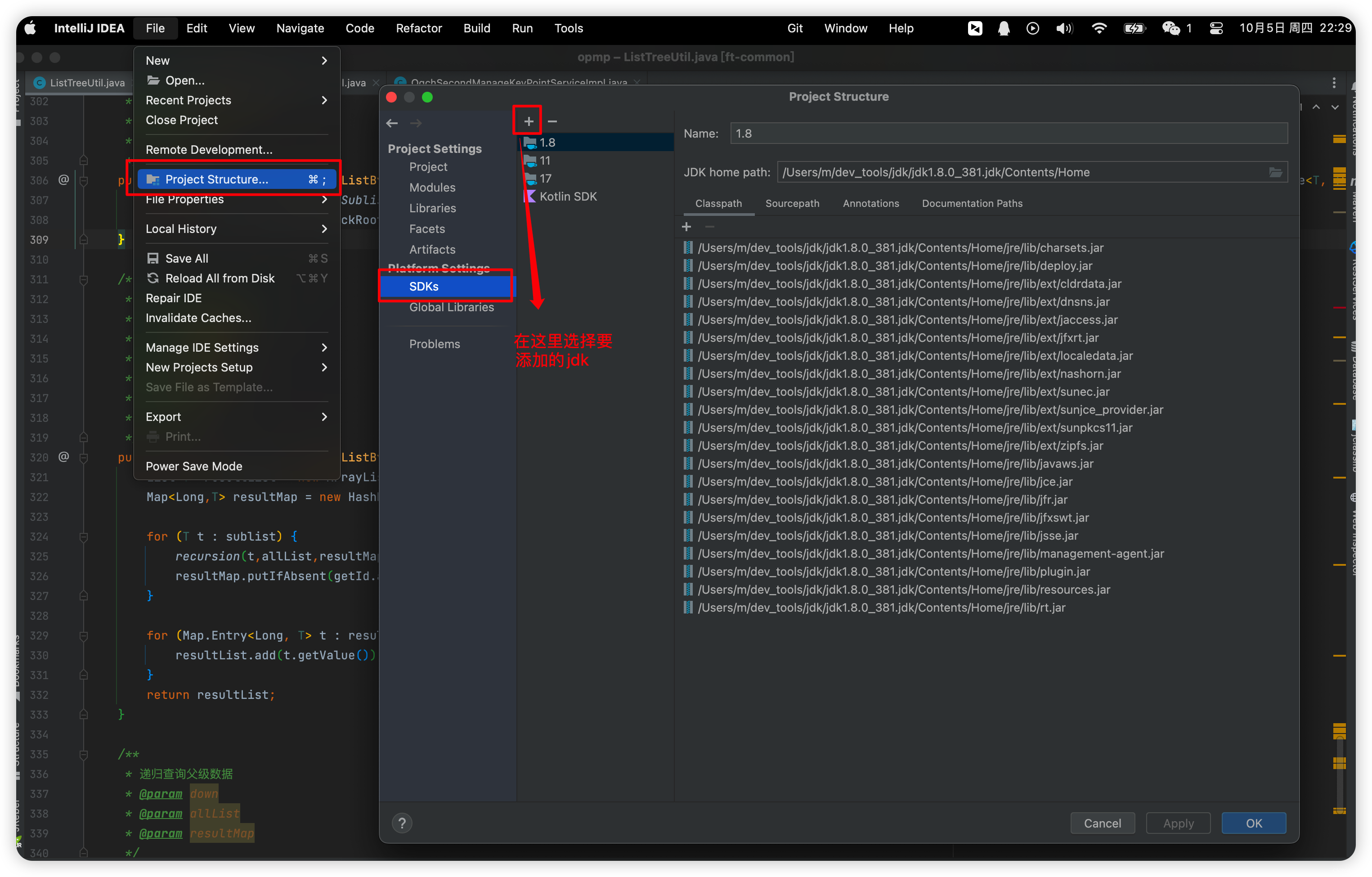Click the add classpath entry plus icon
Screen dimensions: 1372x877
pos(686,227)
